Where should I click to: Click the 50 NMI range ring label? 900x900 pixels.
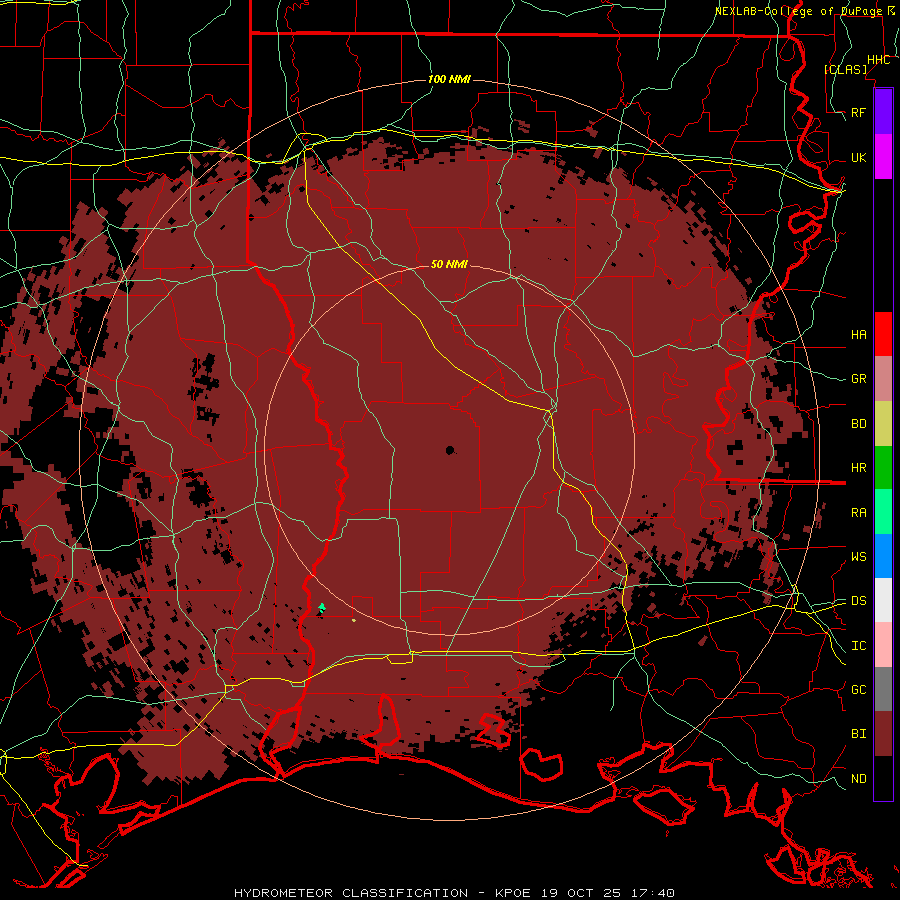[449, 264]
